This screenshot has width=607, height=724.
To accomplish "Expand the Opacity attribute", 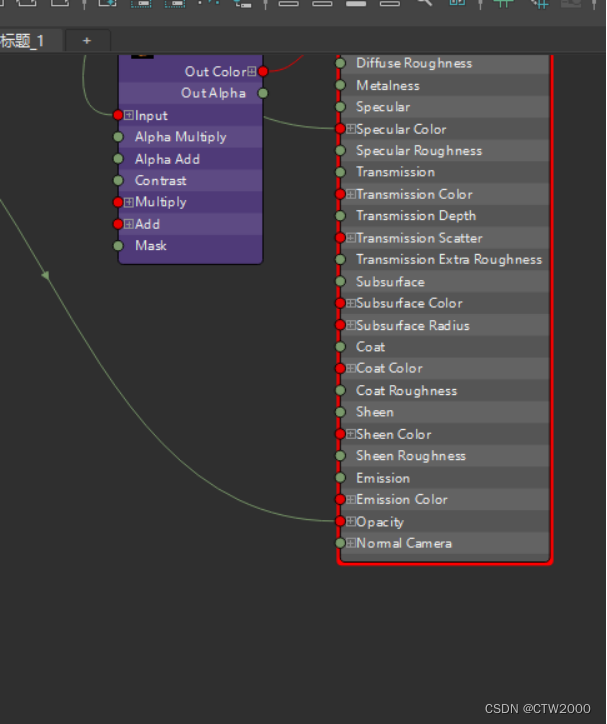I will 351,521.
